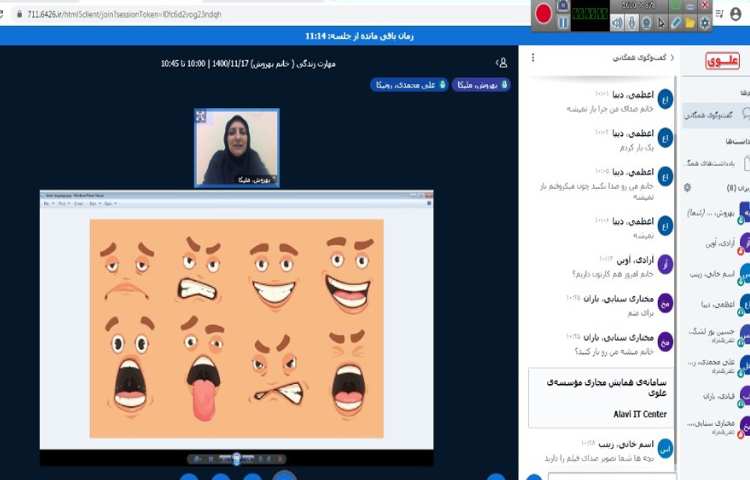Open the browser profile avatar
Viewport: 750px width, 480px height.
[736, 14]
